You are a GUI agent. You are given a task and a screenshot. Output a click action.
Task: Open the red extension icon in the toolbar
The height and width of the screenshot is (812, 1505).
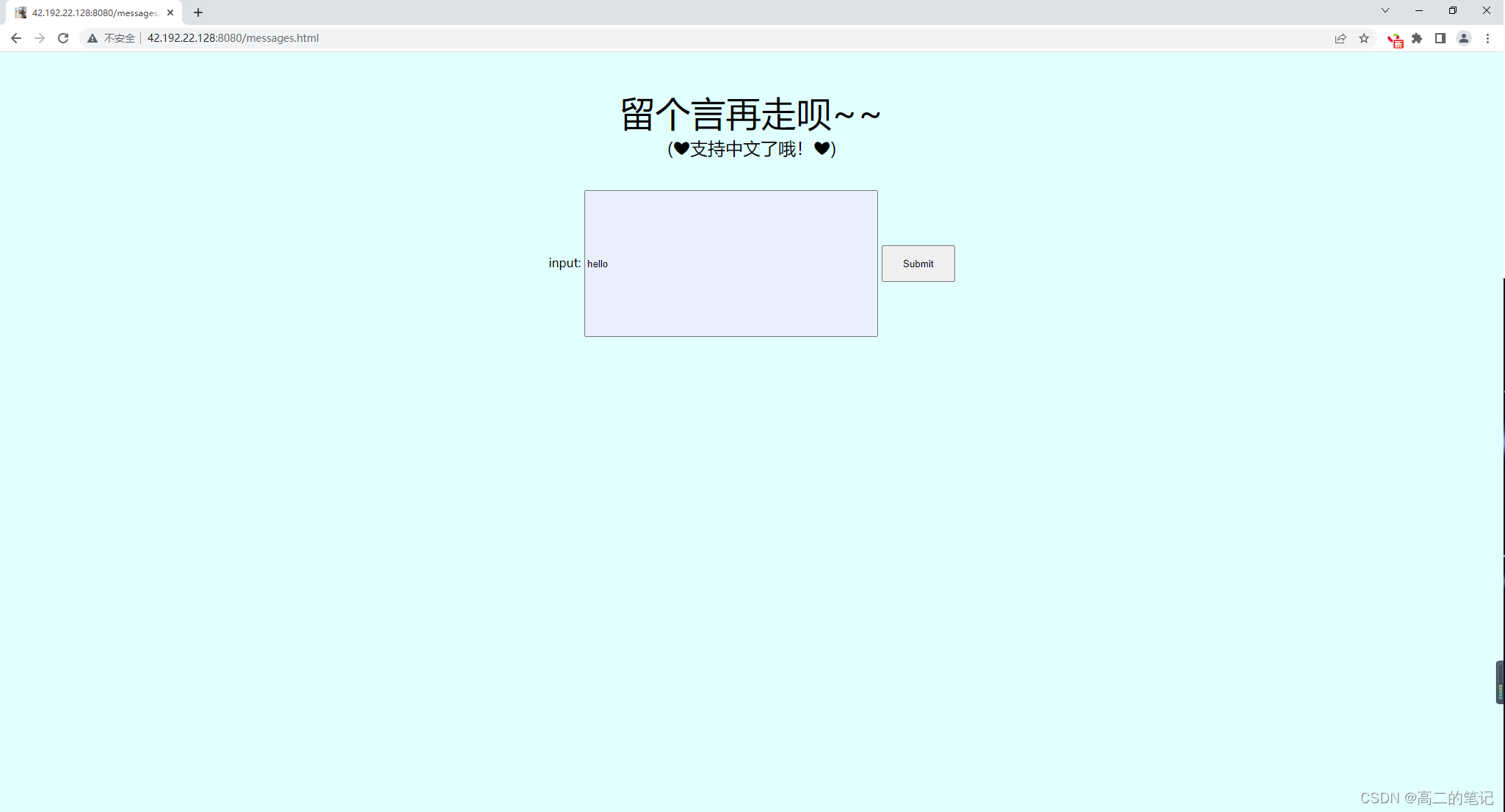click(1395, 40)
